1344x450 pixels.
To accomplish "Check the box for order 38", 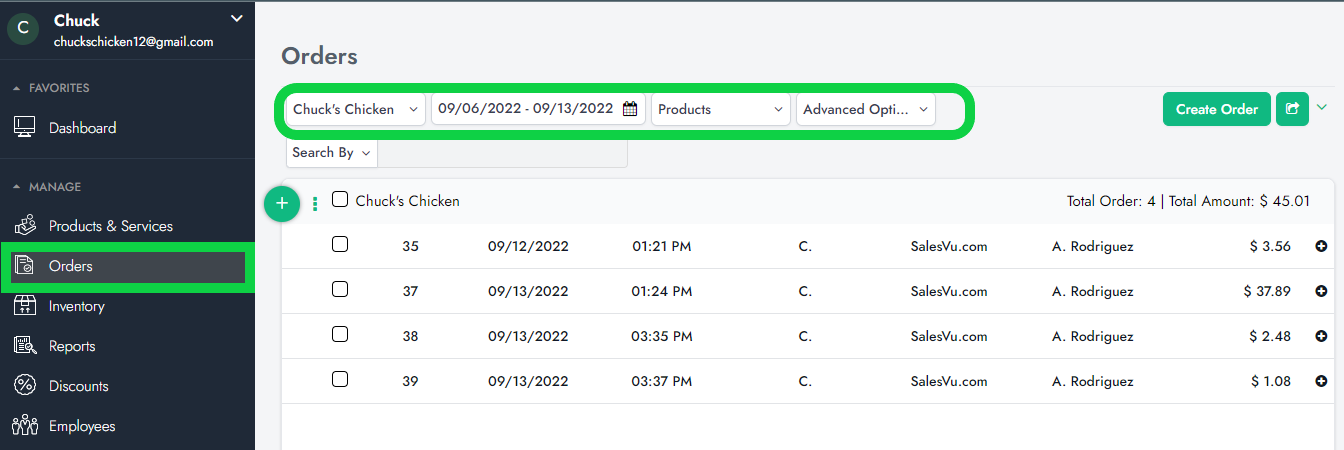I will coord(340,335).
